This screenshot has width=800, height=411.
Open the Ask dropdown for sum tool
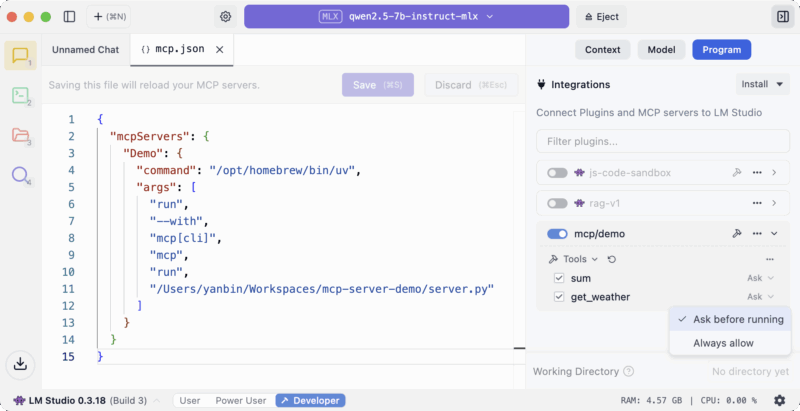(x=760, y=277)
